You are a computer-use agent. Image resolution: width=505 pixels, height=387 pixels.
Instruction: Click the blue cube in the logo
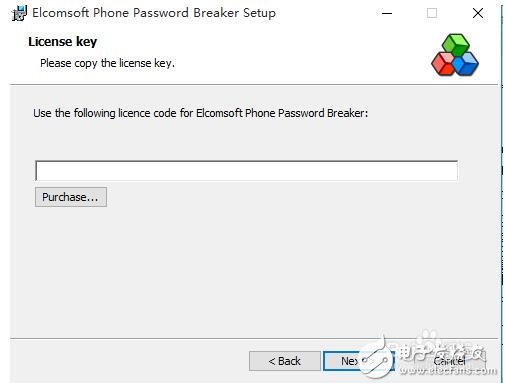coord(466,63)
